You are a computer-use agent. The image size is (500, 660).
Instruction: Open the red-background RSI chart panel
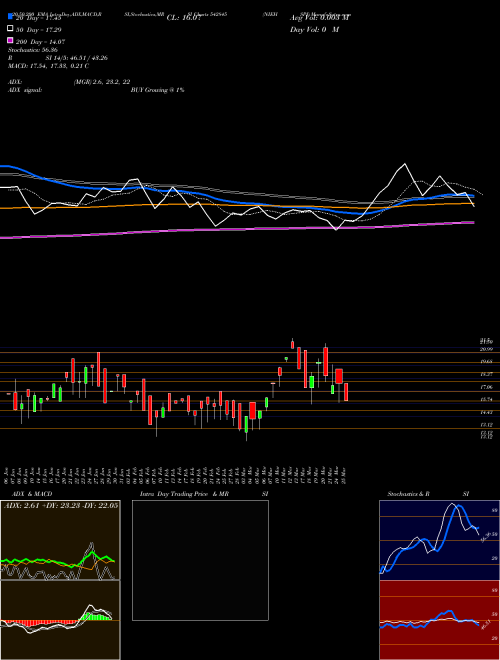(x=439, y=620)
